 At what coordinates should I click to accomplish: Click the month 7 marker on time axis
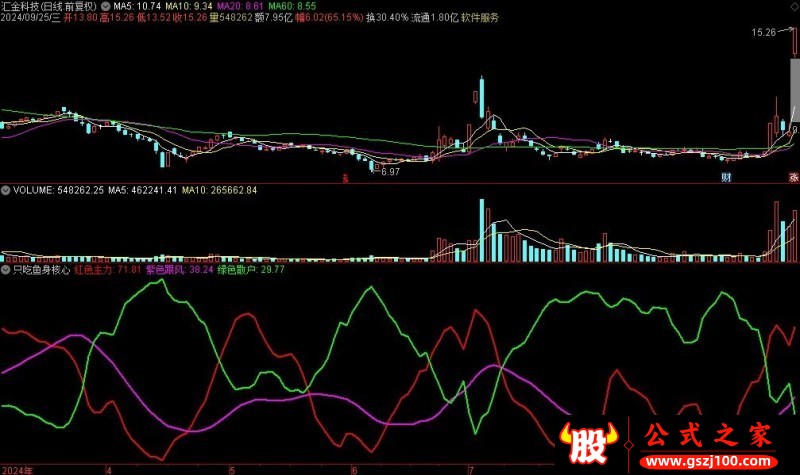[471, 470]
